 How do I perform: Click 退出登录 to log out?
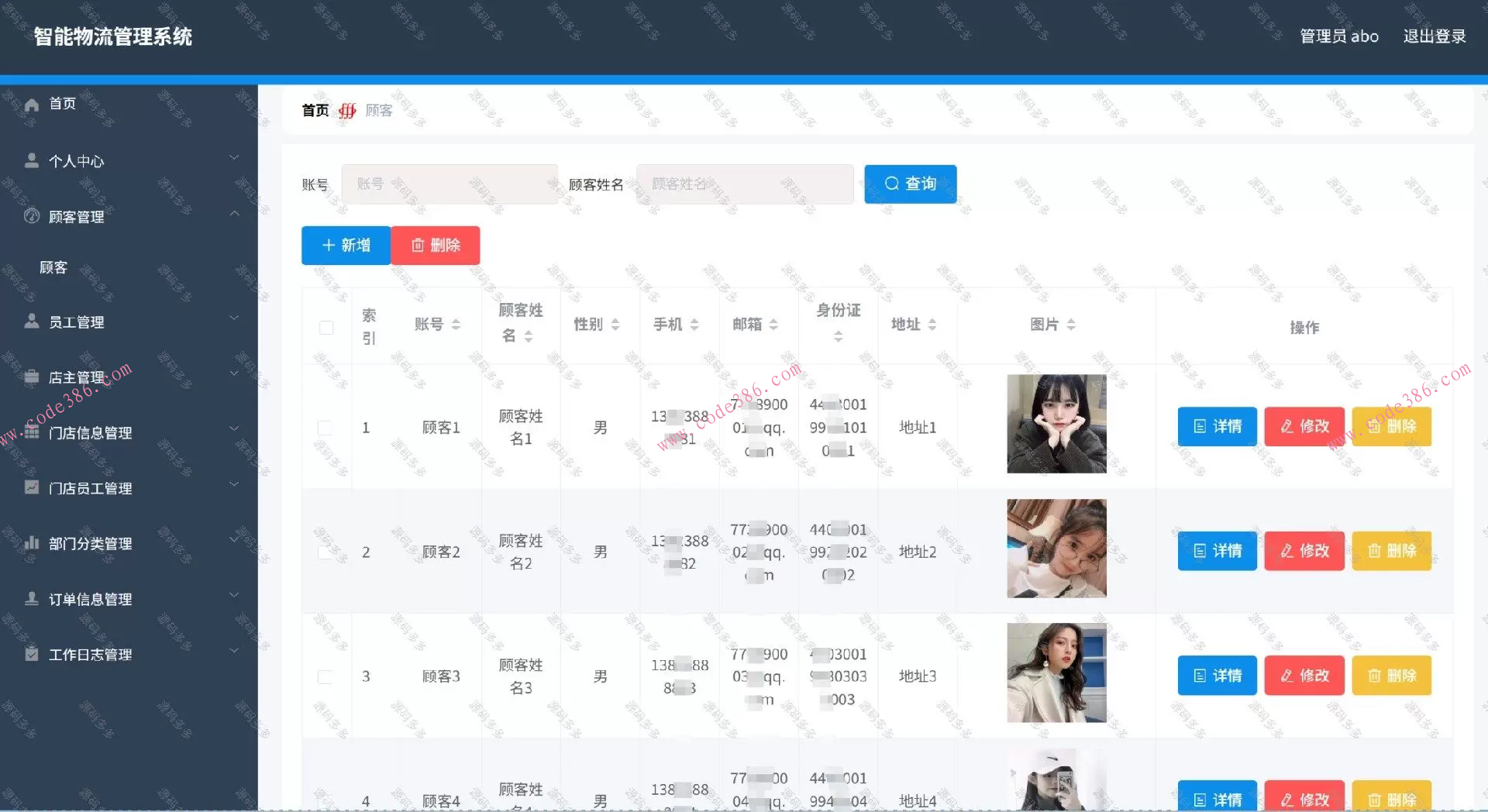pyautogui.click(x=1435, y=36)
